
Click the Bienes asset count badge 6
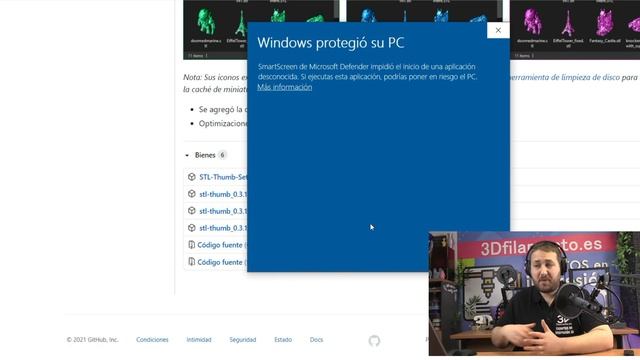[222, 155]
